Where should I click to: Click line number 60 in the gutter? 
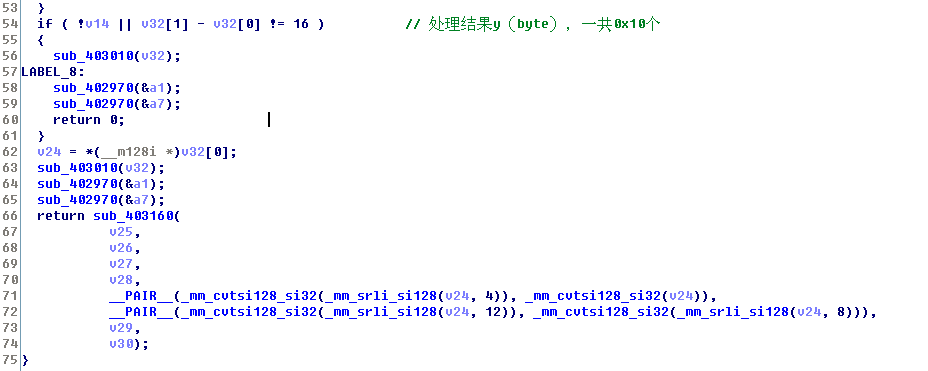(10, 120)
